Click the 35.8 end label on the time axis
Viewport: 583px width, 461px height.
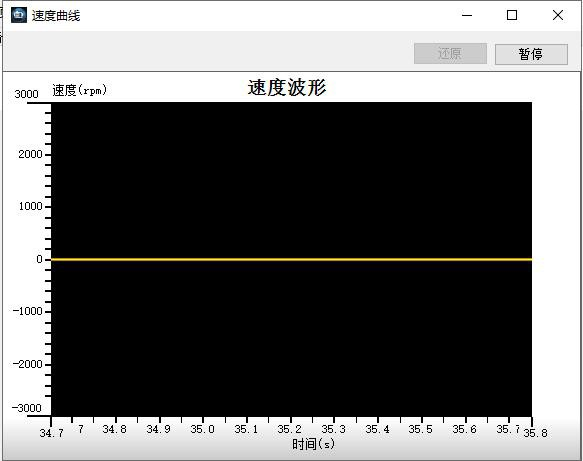pos(535,433)
